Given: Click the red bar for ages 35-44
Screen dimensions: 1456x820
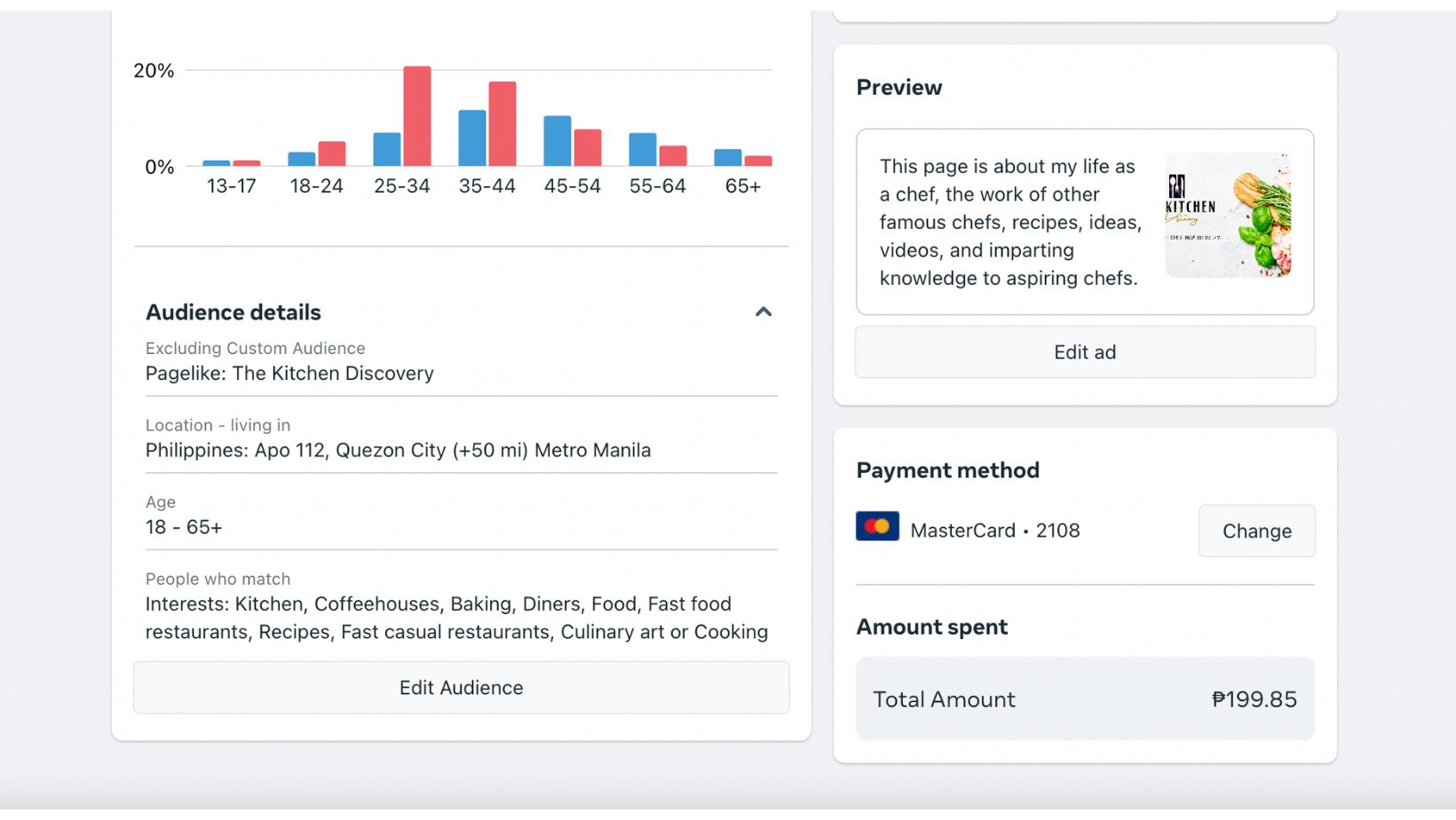Looking at the screenshot, I should tap(502, 123).
